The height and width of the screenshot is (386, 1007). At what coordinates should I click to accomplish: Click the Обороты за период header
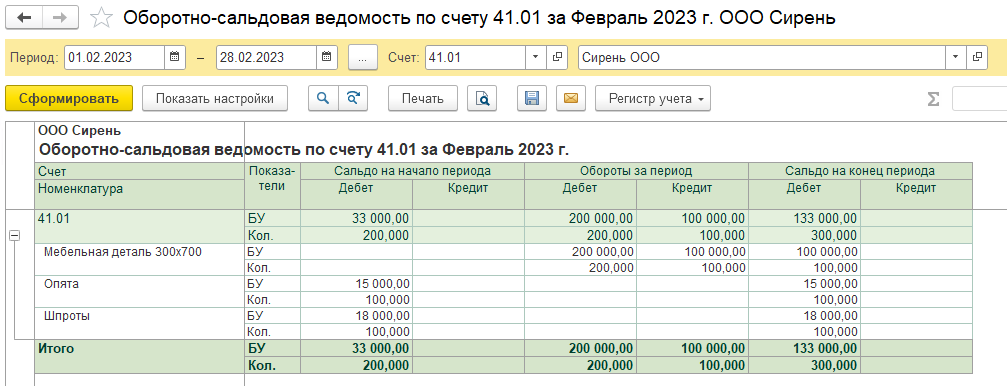tap(636, 171)
